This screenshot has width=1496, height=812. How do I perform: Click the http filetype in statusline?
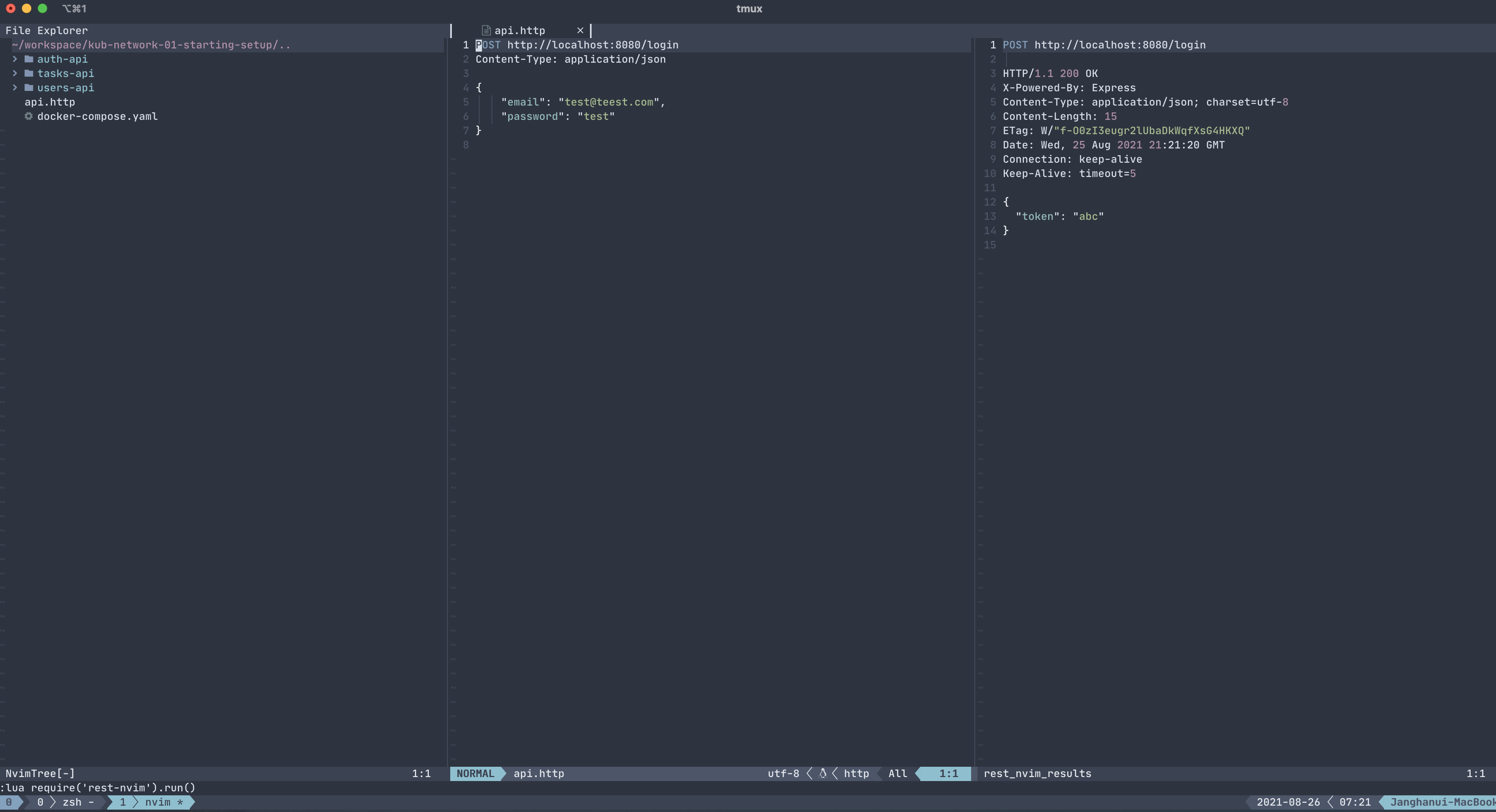coord(856,774)
